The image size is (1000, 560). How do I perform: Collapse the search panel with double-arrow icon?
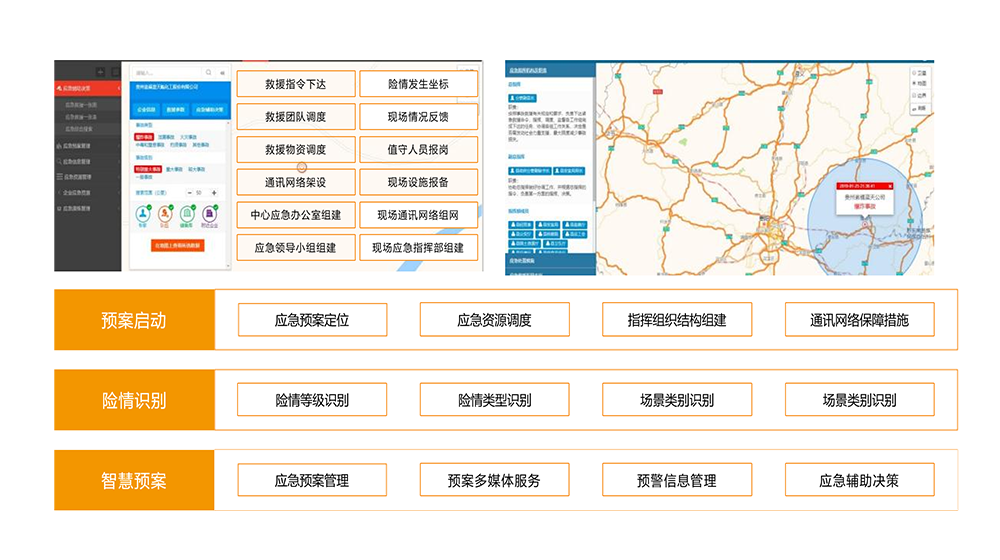coord(222,73)
